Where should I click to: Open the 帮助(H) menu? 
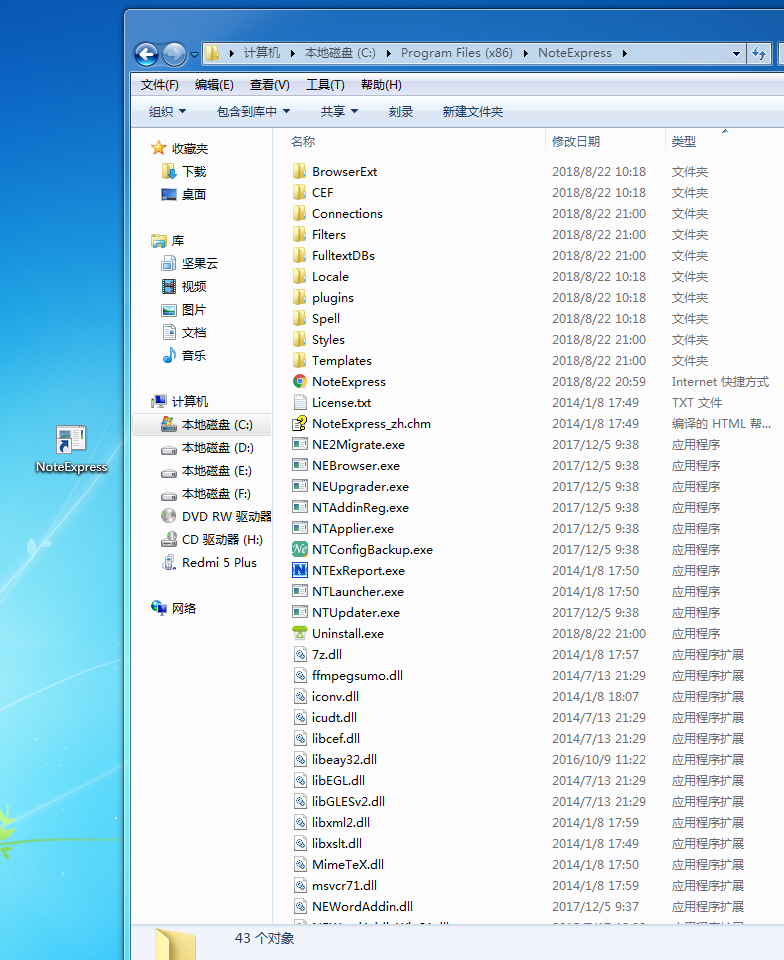[x=381, y=84]
